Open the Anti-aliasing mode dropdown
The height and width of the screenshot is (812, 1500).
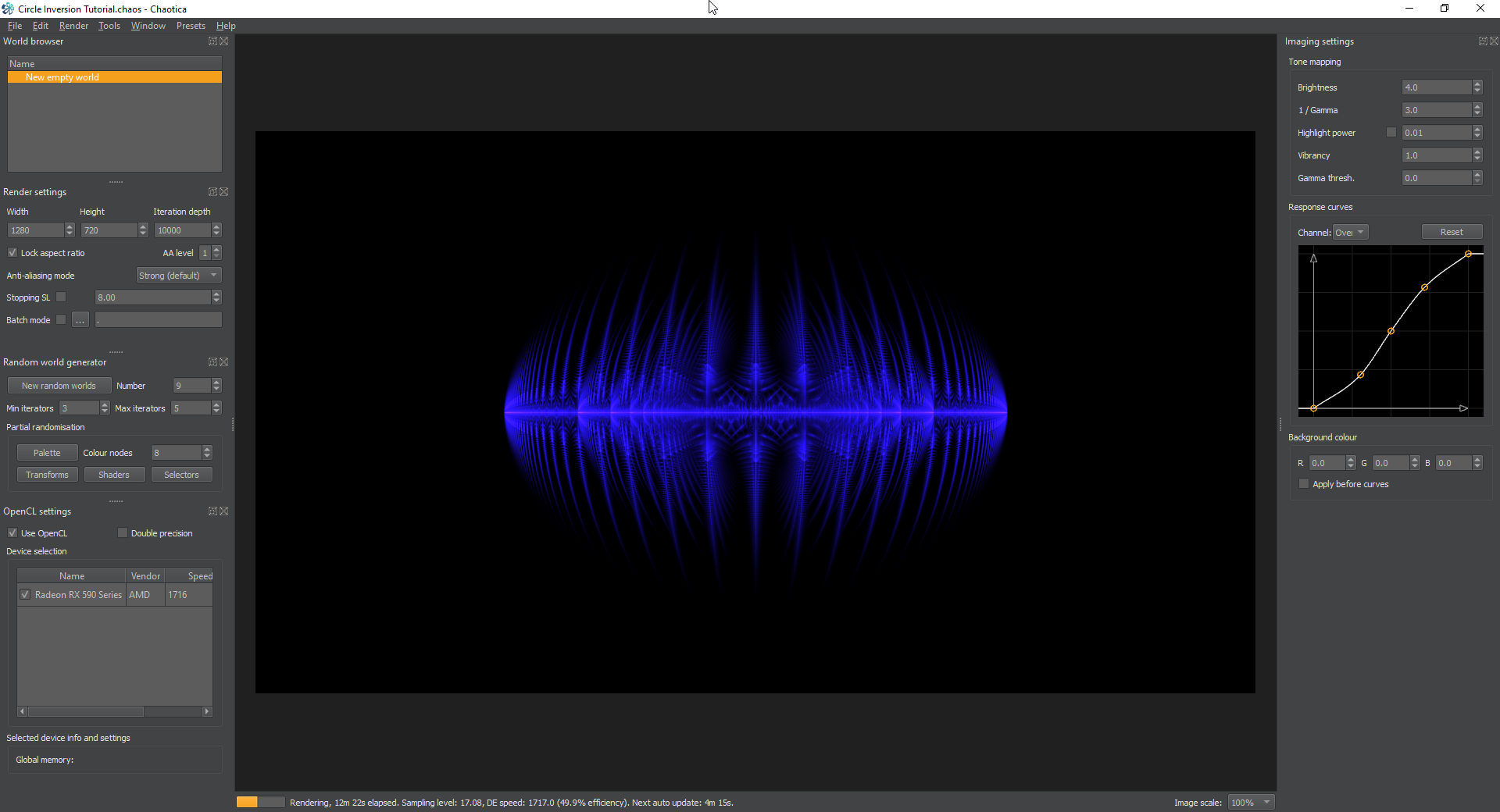(x=179, y=276)
